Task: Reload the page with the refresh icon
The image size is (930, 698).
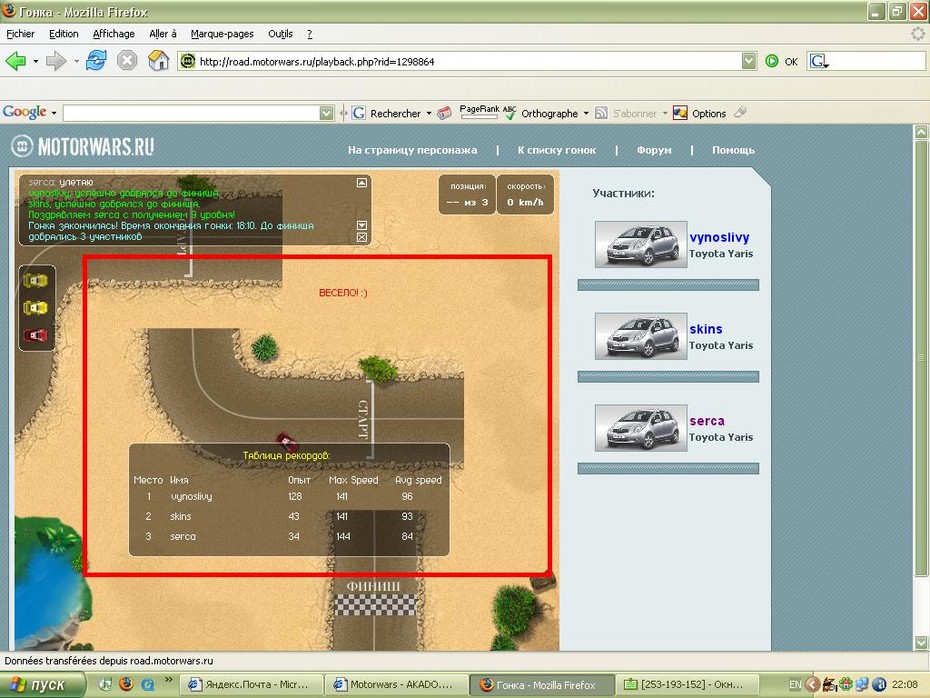Action: [96, 60]
